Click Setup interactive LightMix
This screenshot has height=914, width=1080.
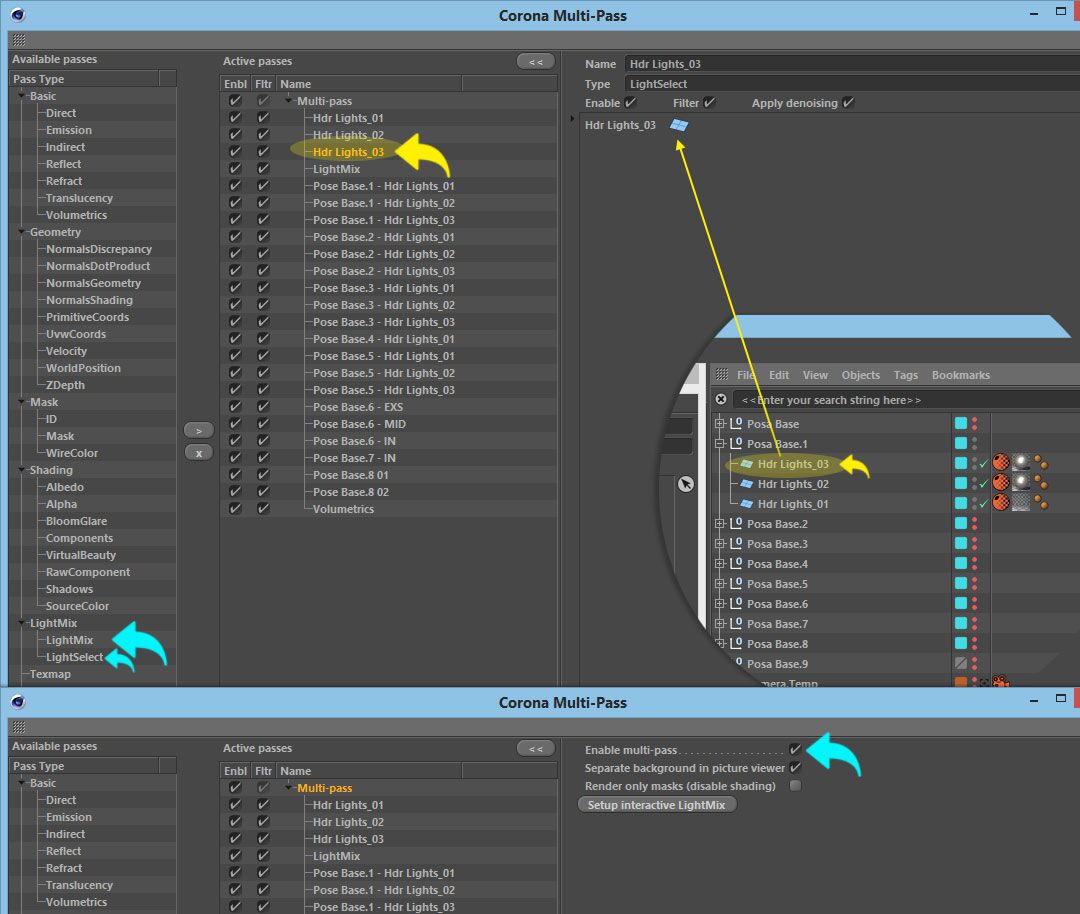(657, 804)
